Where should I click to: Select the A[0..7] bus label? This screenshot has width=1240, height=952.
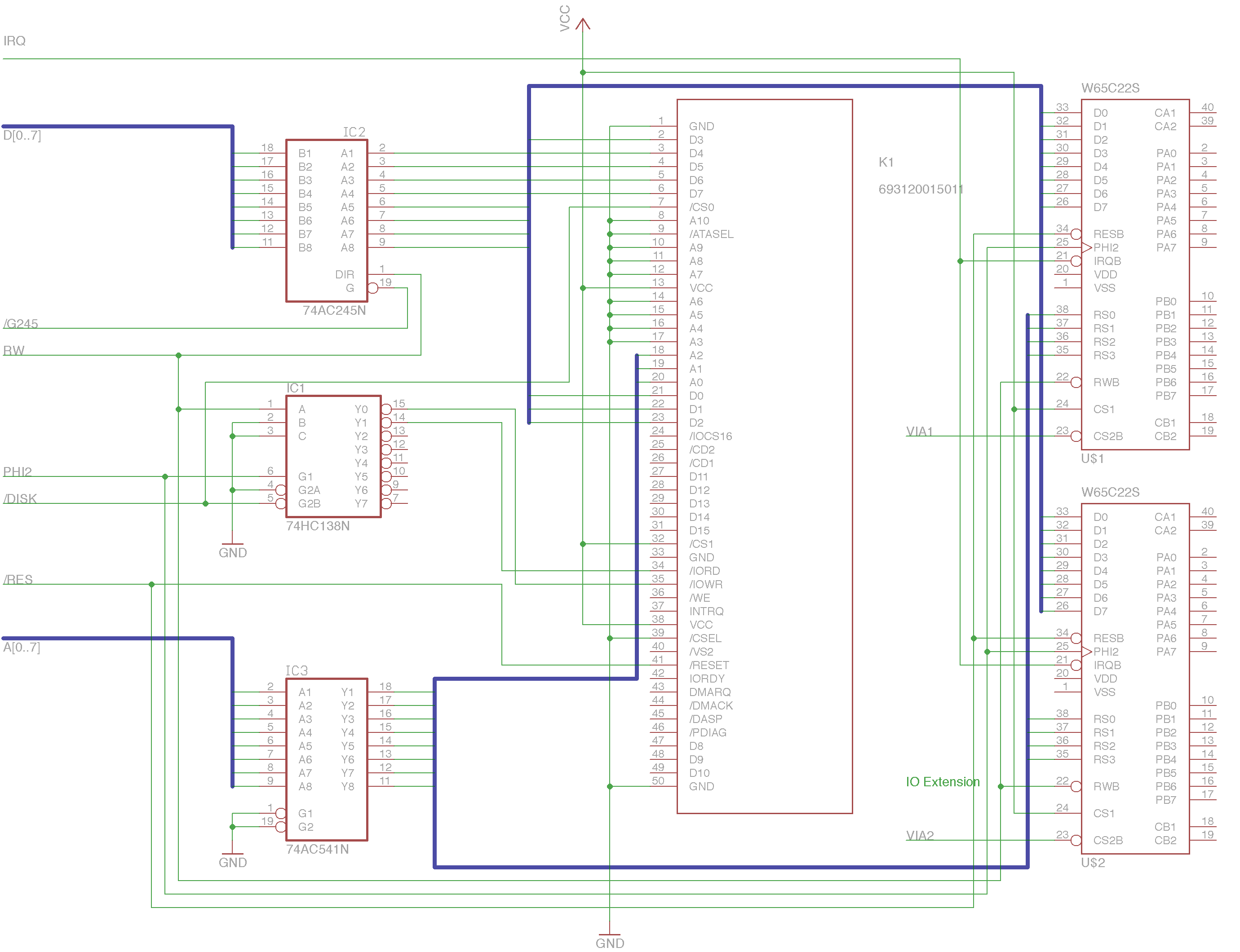pos(22,647)
